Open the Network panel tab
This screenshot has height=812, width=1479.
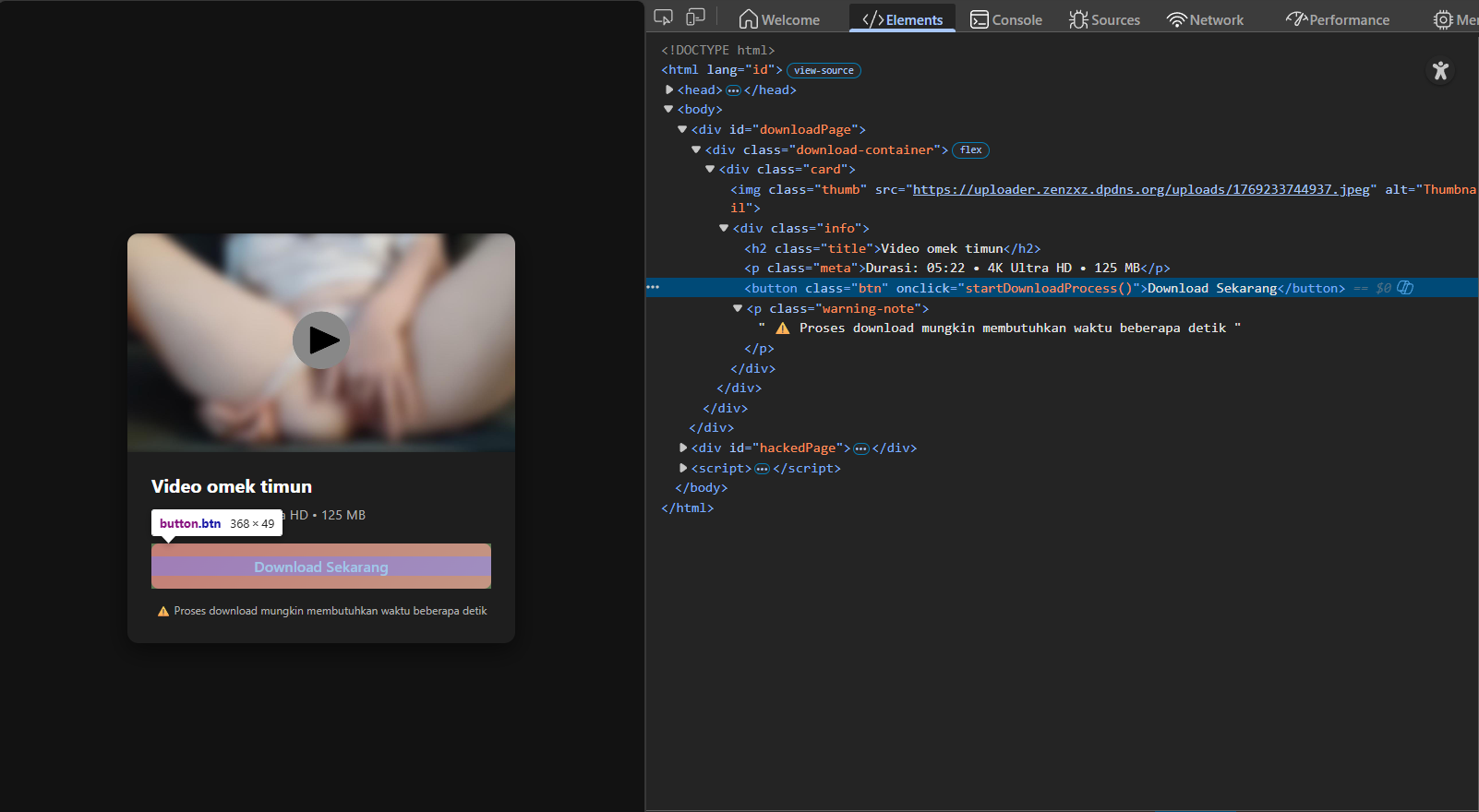[x=1205, y=19]
